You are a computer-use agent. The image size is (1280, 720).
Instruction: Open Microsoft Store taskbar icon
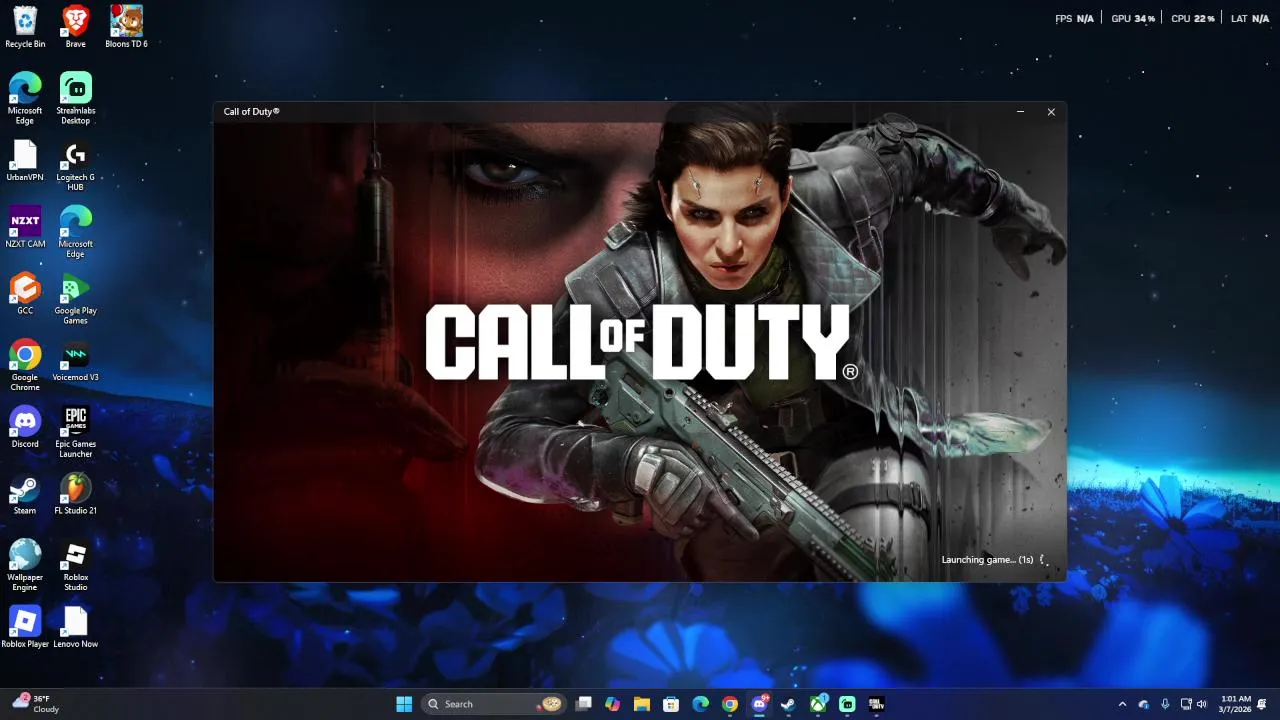[671, 704]
